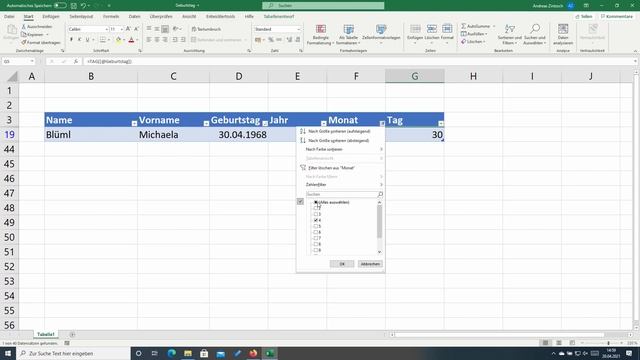
Task: Click the undo arrow in title bar
Action: 83,6
